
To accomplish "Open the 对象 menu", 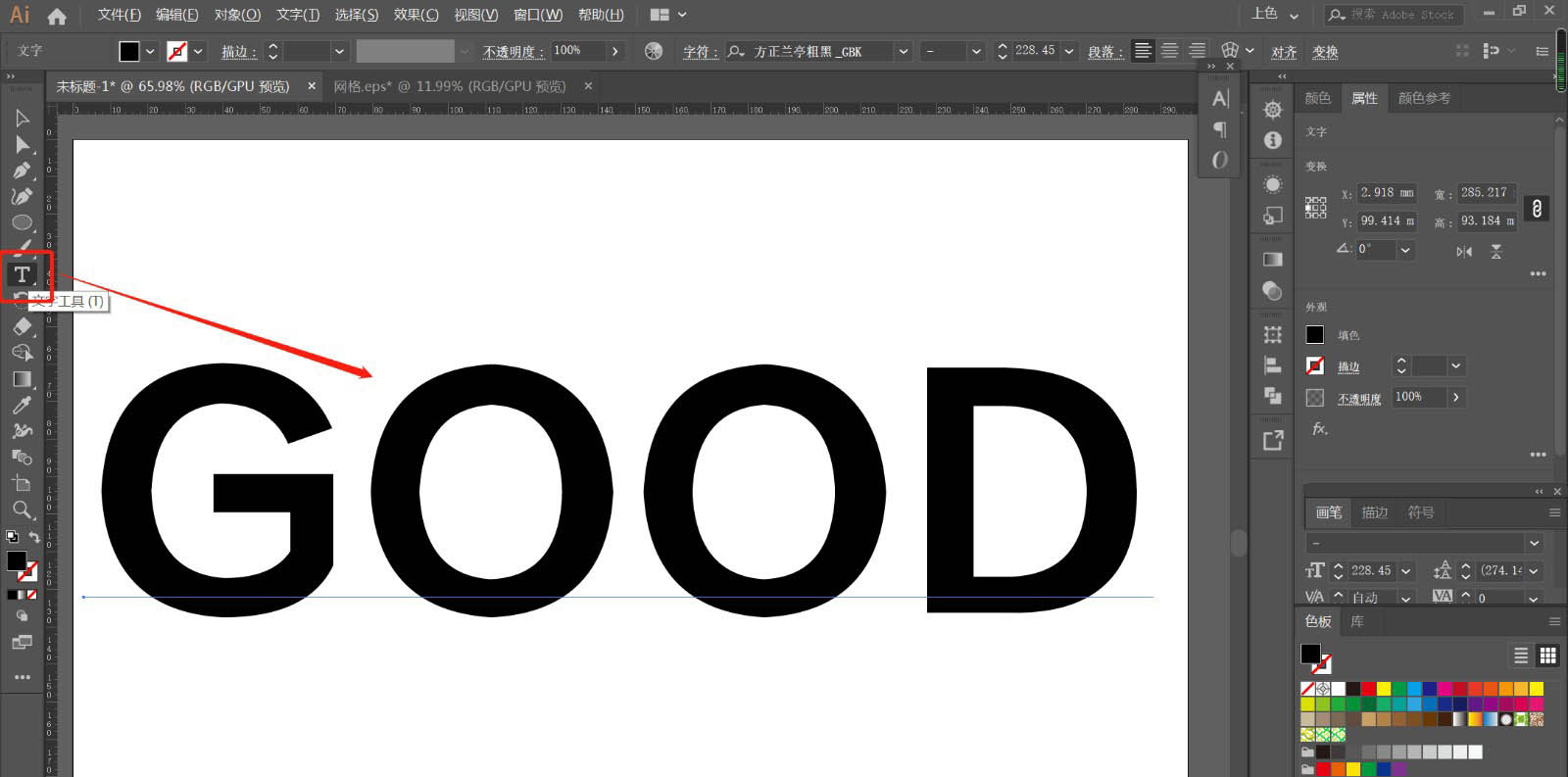I will 237,15.
